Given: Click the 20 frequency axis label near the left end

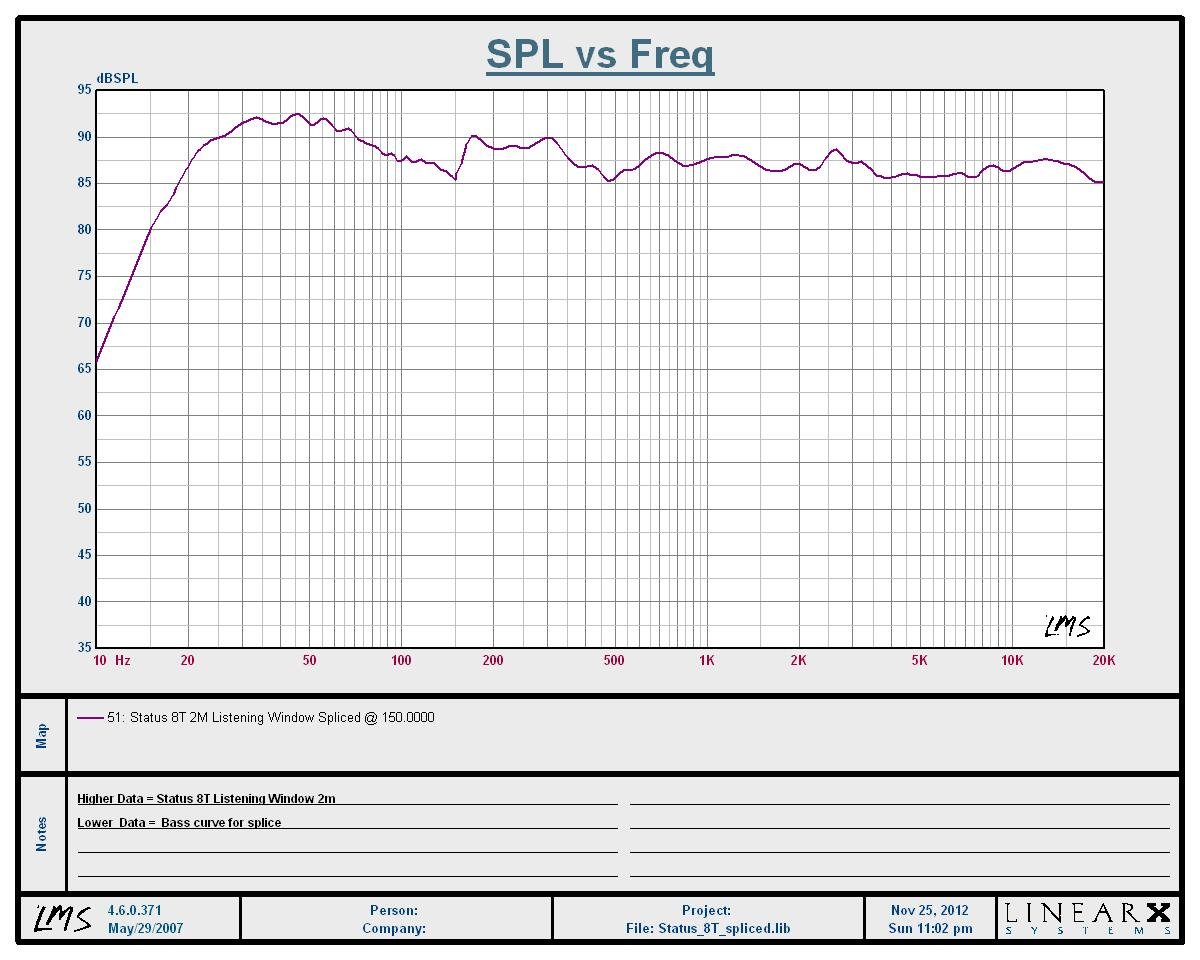Looking at the screenshot, I should click(x=187, y=660).
